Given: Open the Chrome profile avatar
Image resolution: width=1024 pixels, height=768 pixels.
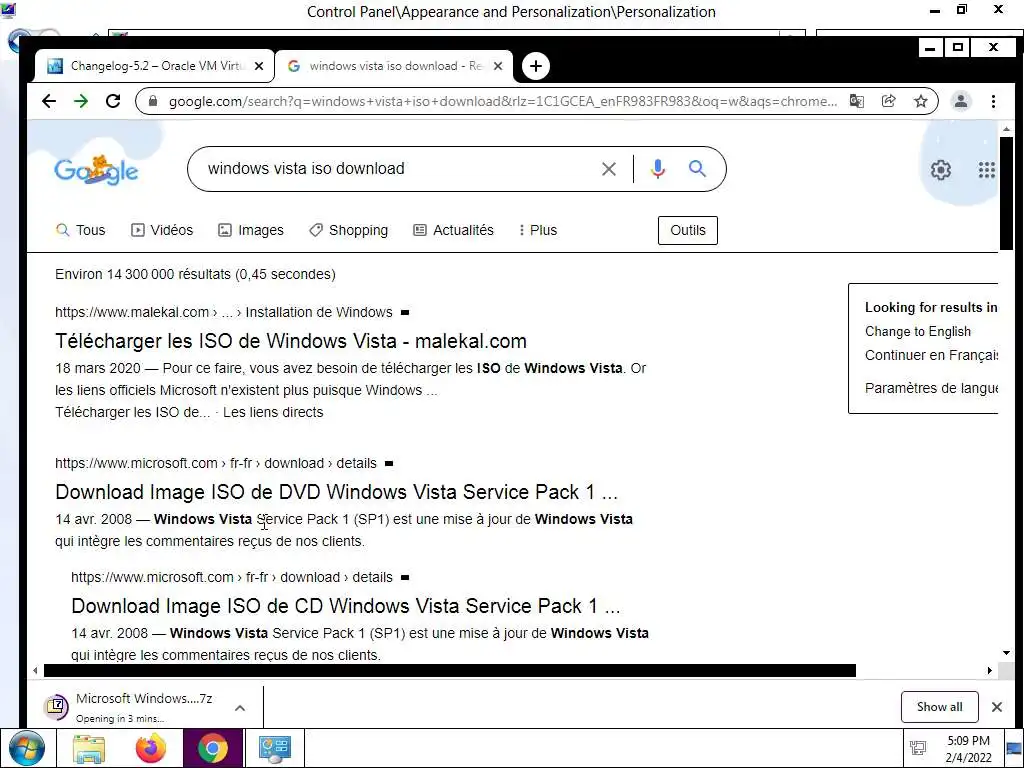Looking at the screenshot, I should coord(961,101).
